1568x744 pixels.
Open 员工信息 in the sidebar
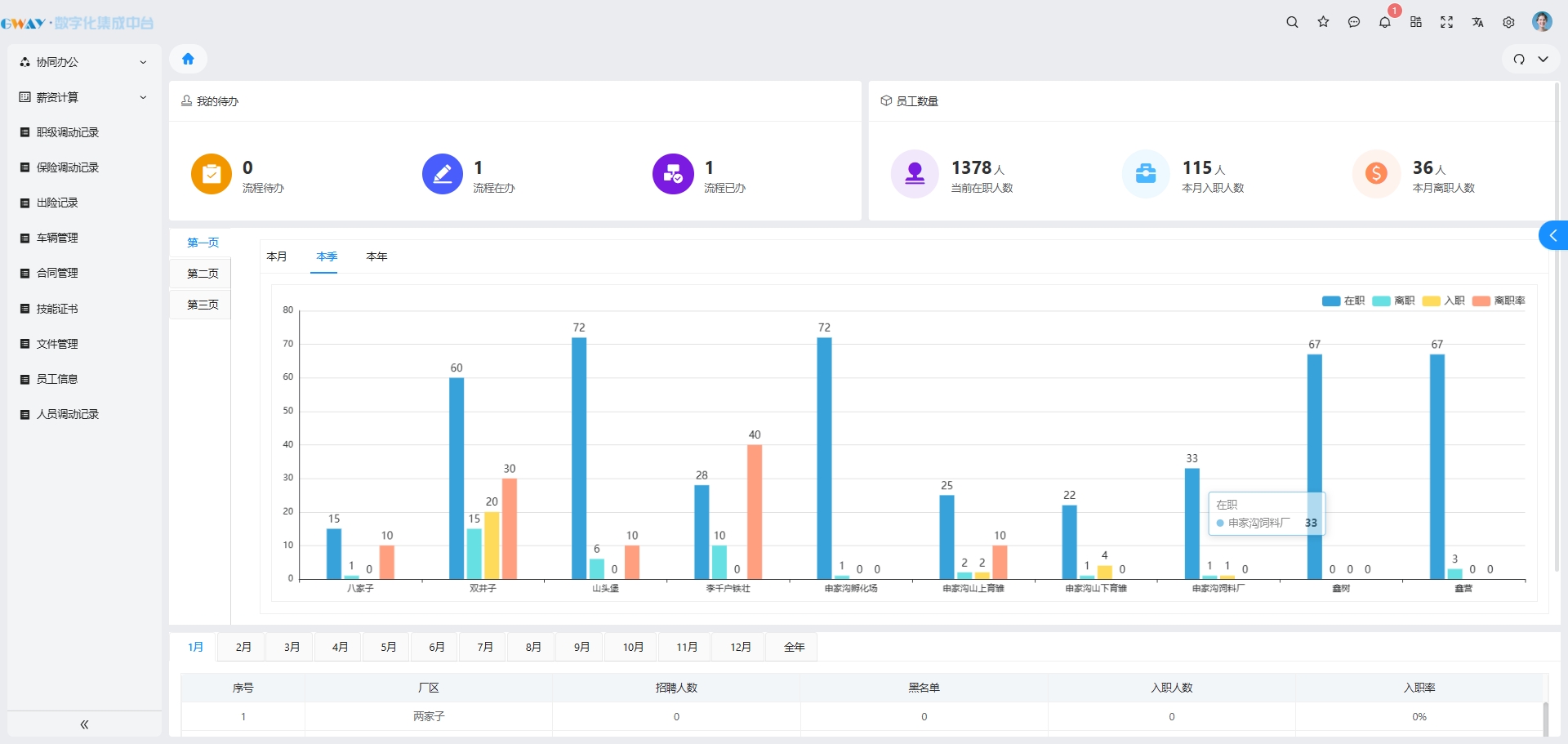point(57,379)
